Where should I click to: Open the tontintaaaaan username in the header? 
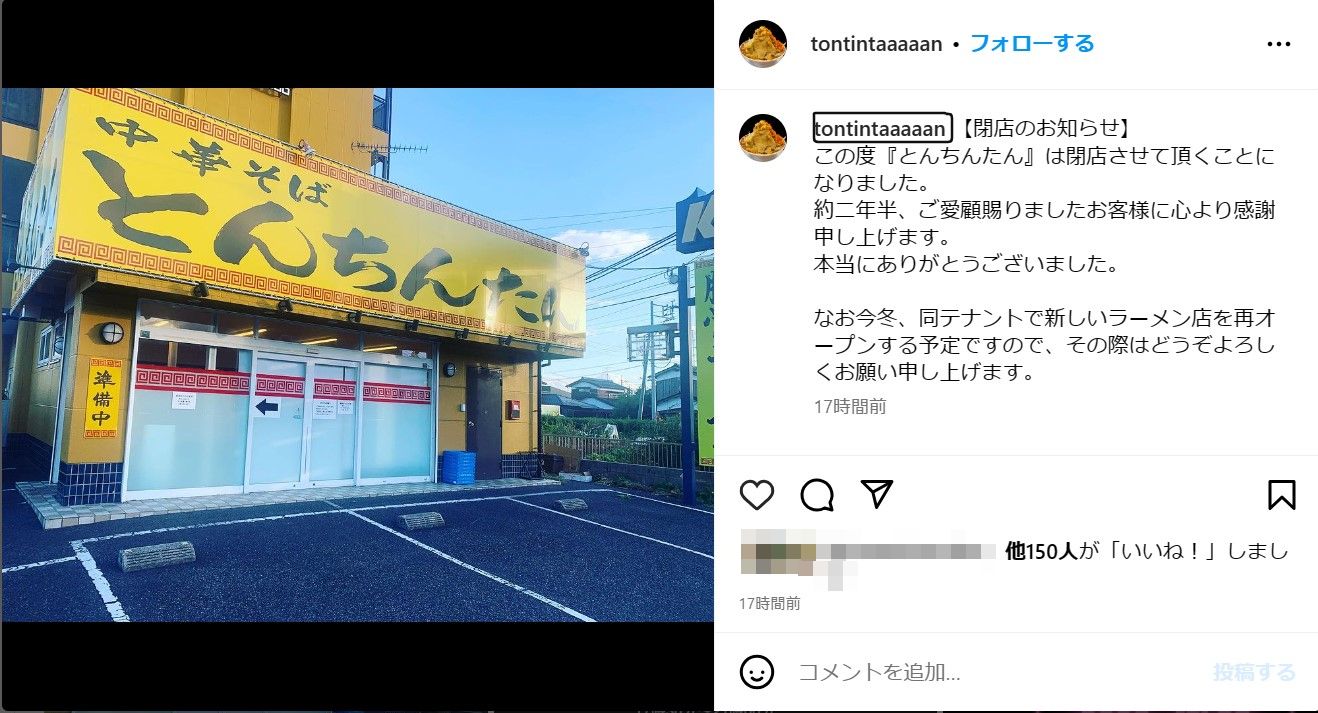[x=877, y=44]
